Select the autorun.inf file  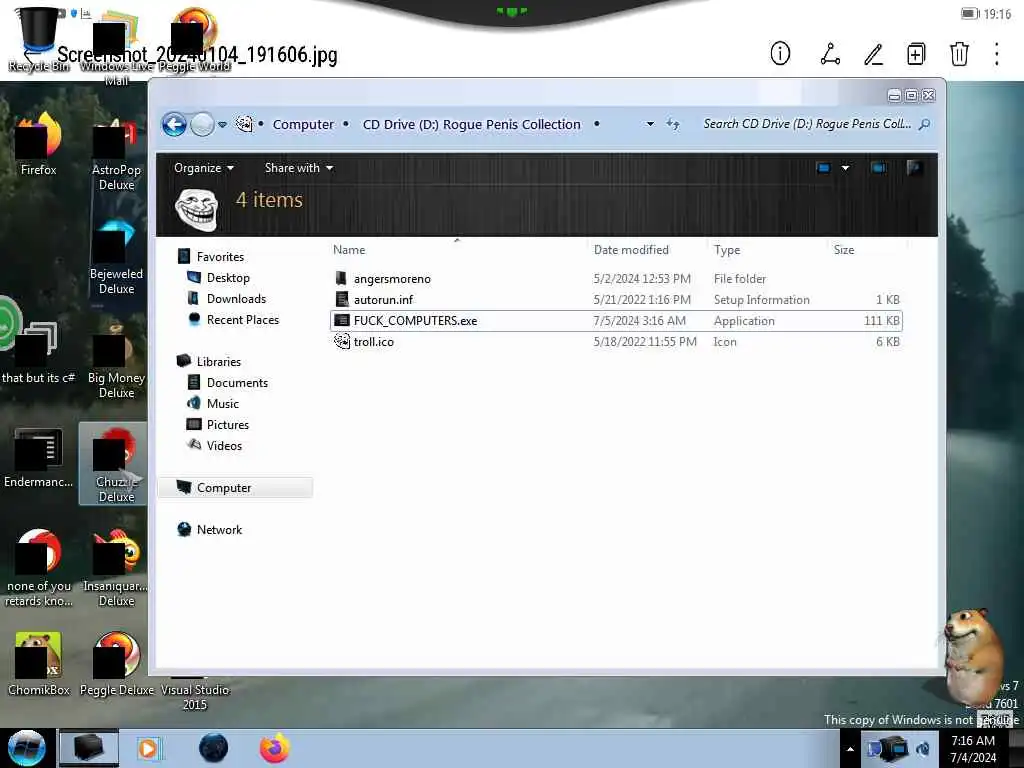(x=383, y=300)
